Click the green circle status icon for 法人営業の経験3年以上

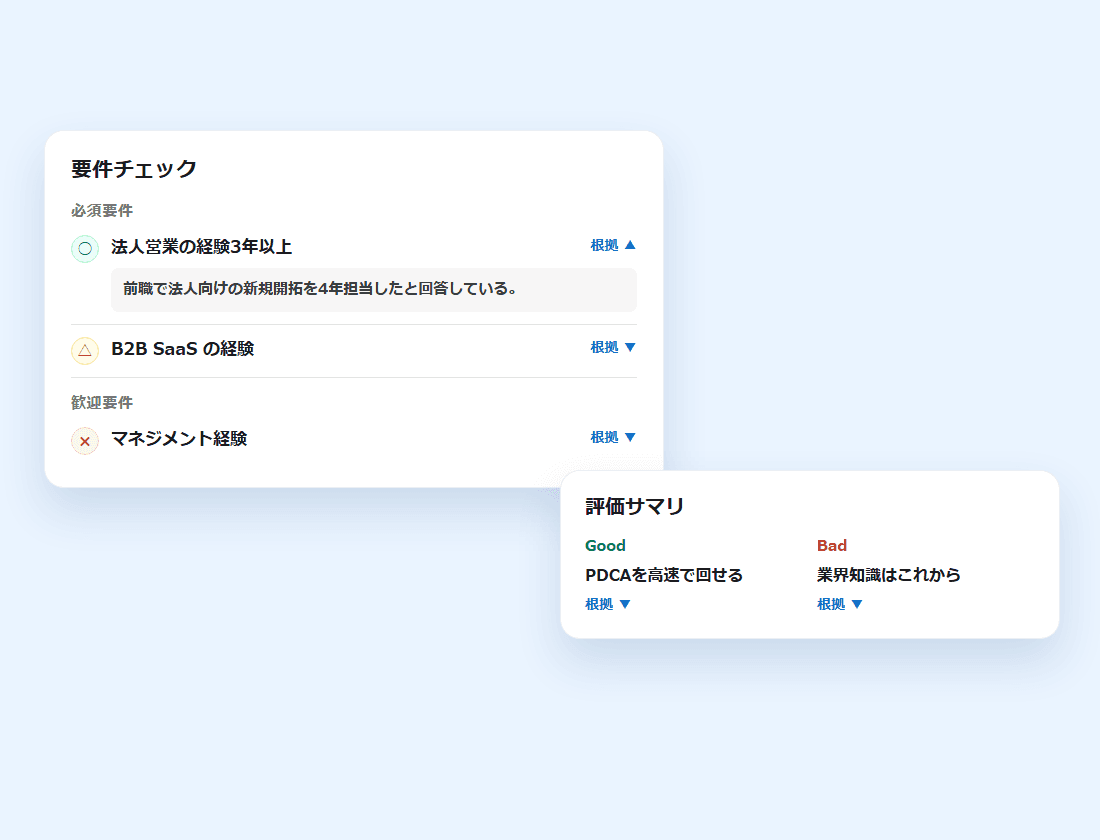[85, 248]
